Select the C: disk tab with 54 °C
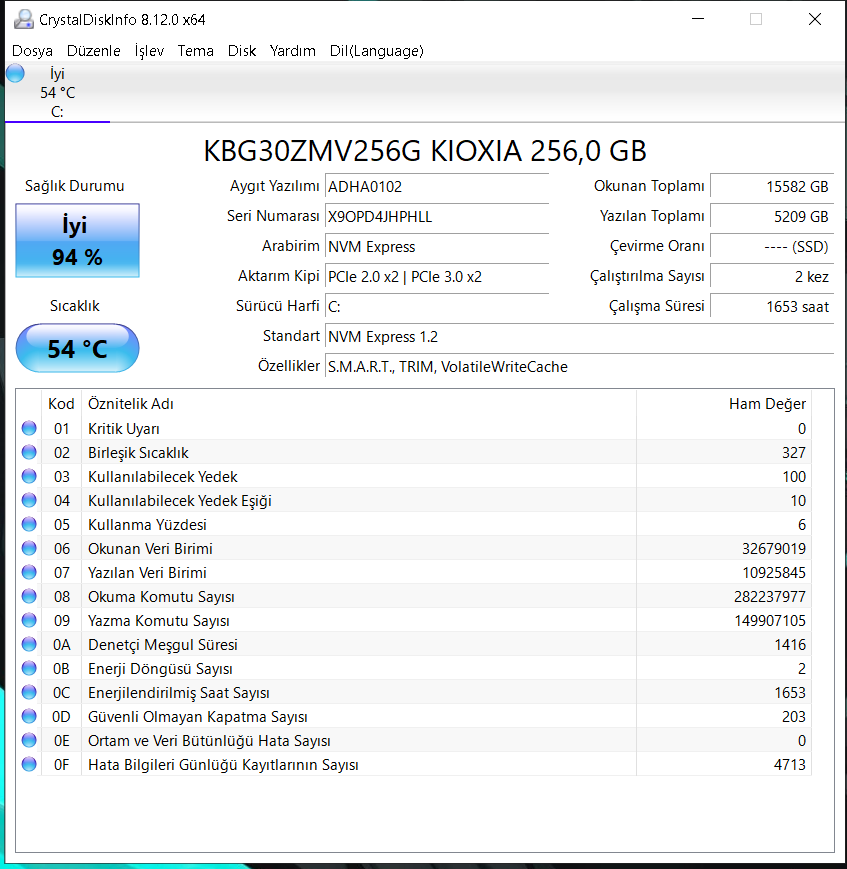Viewport: 847px width, 869px height. coord(57,93)
